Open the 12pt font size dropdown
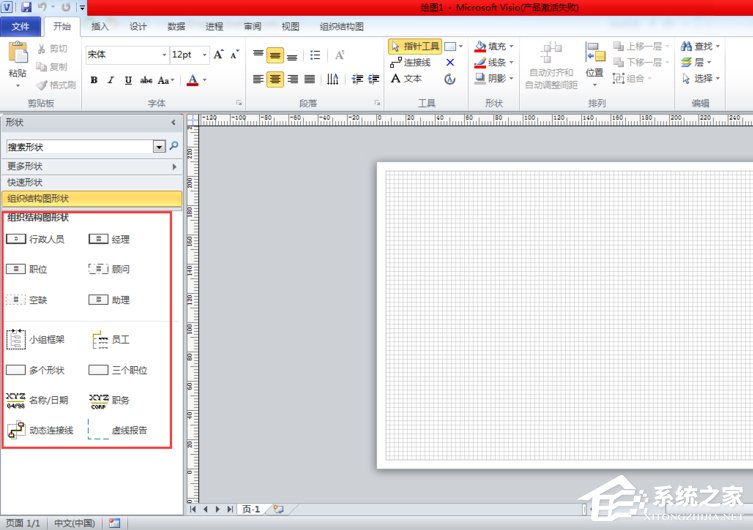Image resolution: width=753 pixels, height=530 pixels. [x=205, y=55]
